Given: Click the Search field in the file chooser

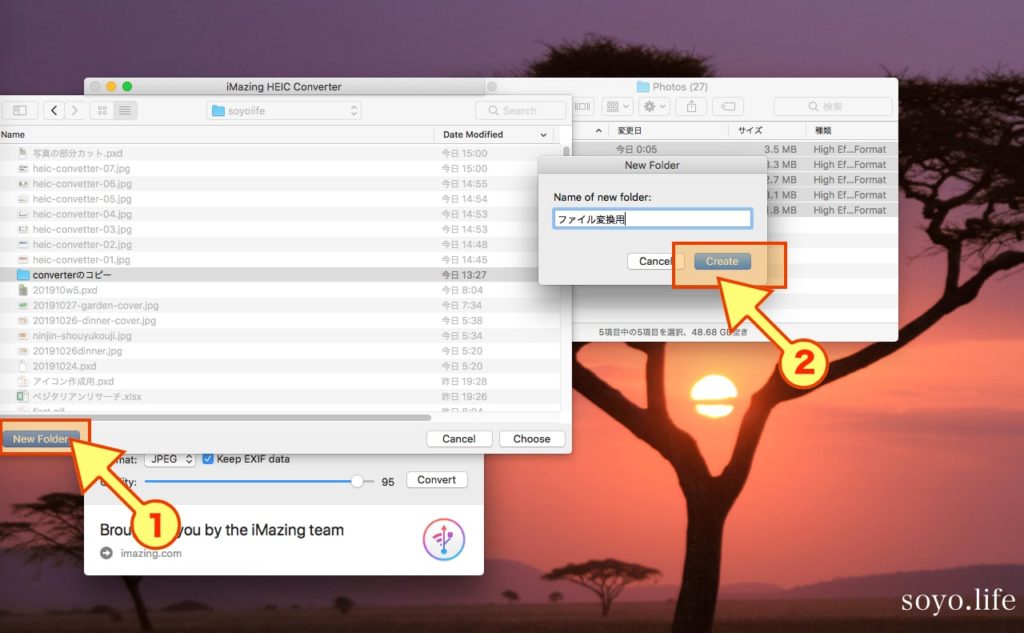Looking at the screenshot, I should [x=520, y=110].
